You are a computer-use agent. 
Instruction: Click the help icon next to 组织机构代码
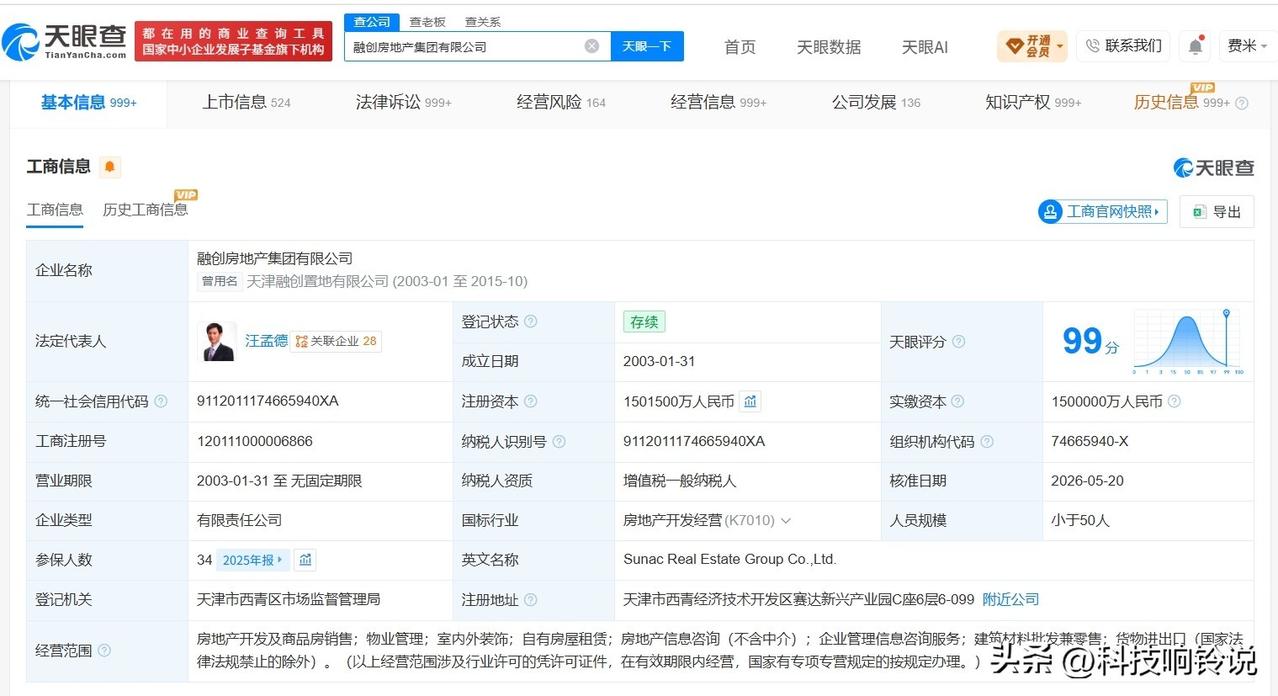[986, 442]
